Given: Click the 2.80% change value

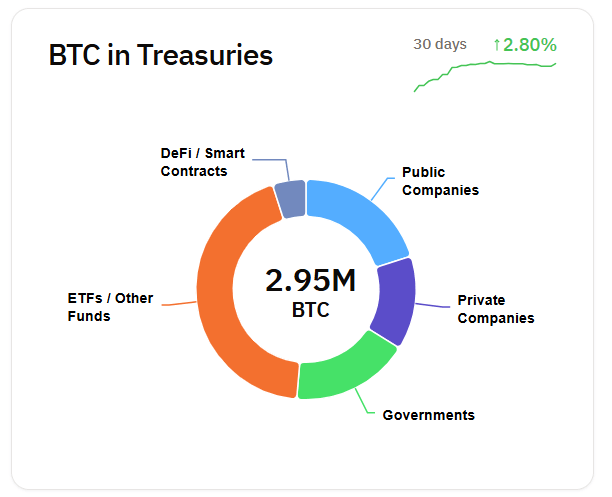Looking at the screenshot, I should pyautogui.click(x=530, y=45).
